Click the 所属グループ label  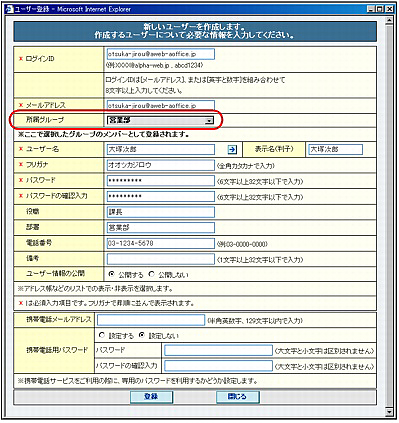pyautogui.click(x=45, y=120)
